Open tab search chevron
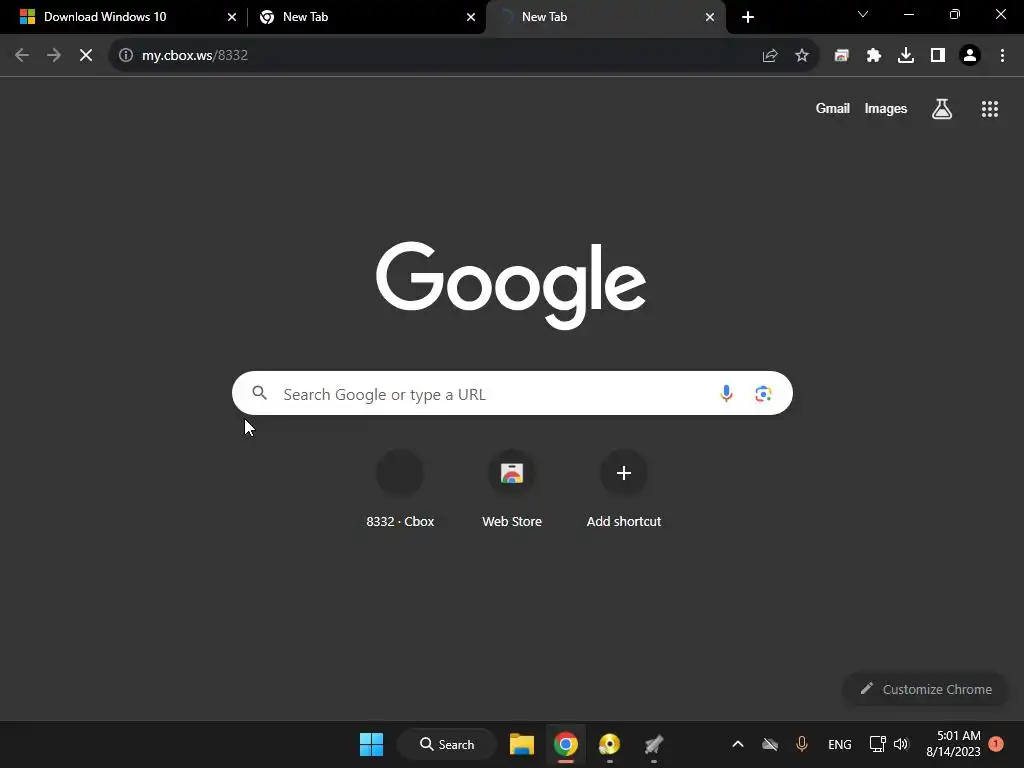1024x768 pixels. point(863,14)
